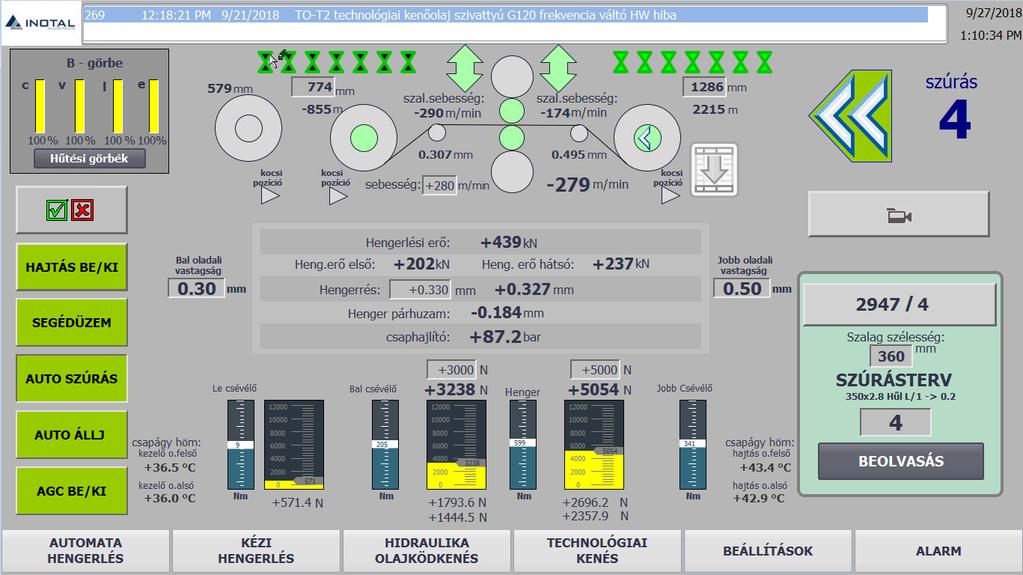The image size is (1023, 575).
Task: Click the Bal oladali vastagság 0.30 field
Action: [196, 288]
